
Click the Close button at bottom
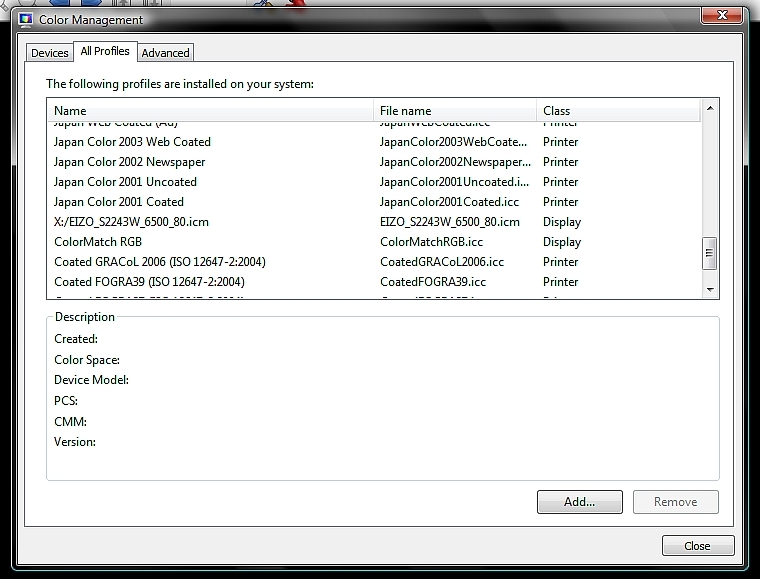point(697,546)
